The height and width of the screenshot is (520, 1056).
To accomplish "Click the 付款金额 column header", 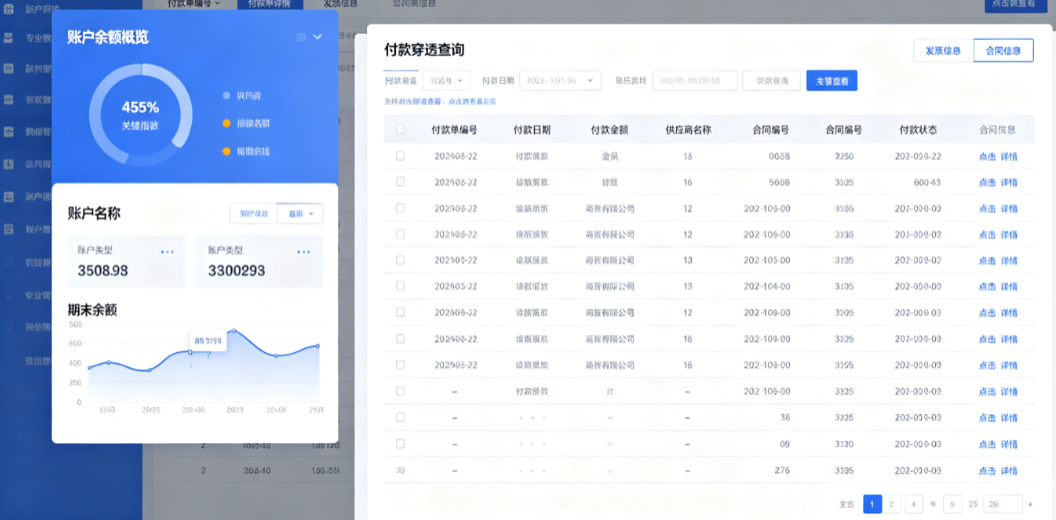I will point(609,130).
